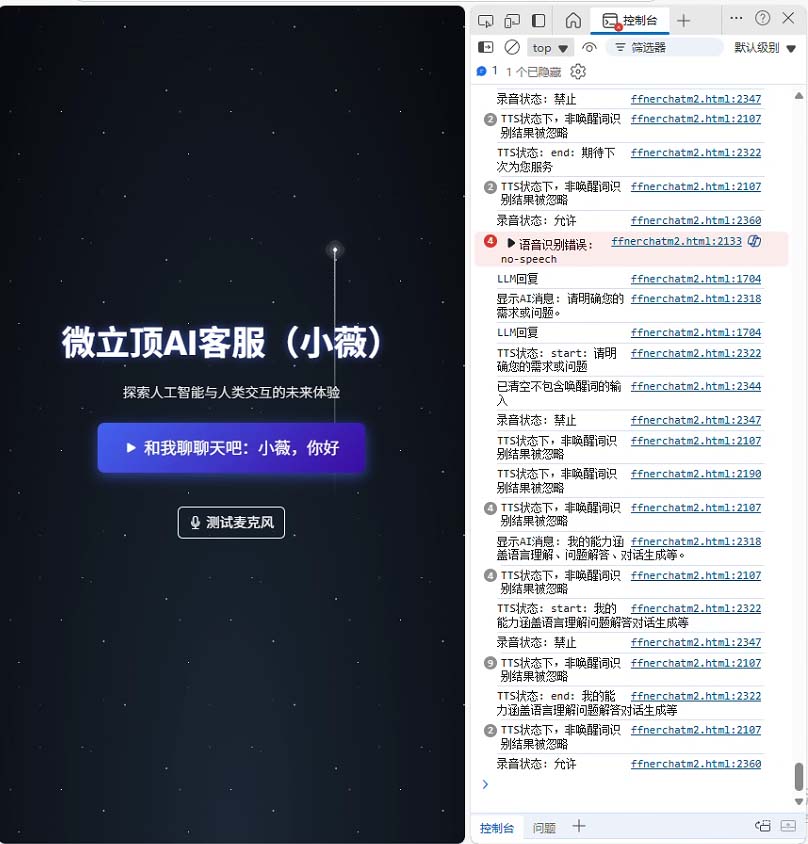This screenshot has width=808, height=844.
Task: Show the console sidebar panel
Action: click(486, 47)
